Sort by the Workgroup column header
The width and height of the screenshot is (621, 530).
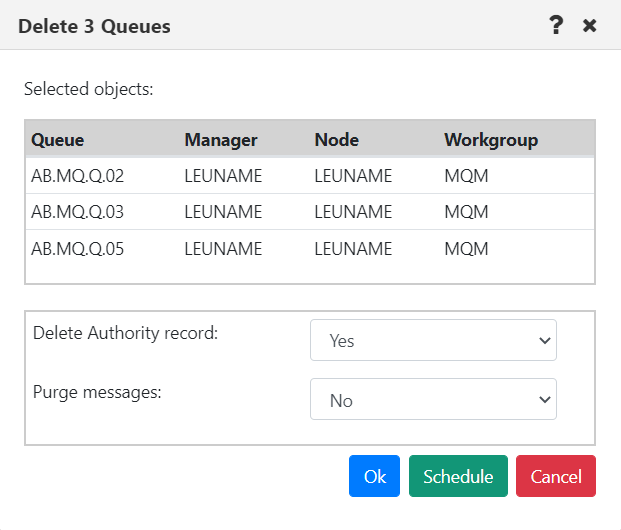[491, 140]
